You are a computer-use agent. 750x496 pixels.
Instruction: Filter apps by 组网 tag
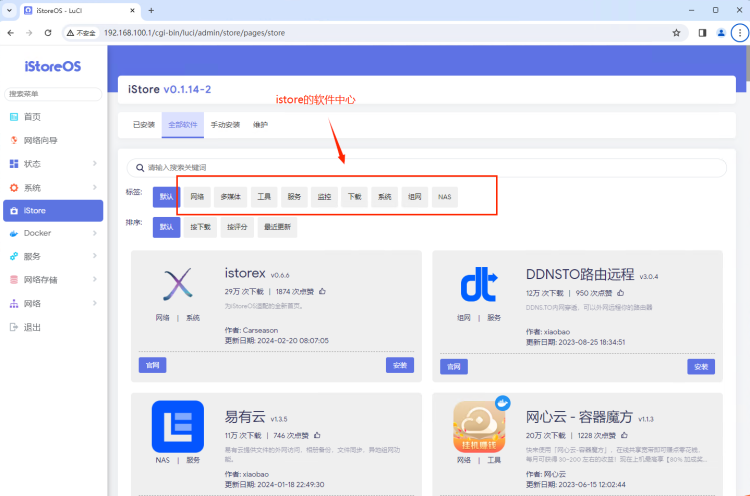click(x=415, y=197)
